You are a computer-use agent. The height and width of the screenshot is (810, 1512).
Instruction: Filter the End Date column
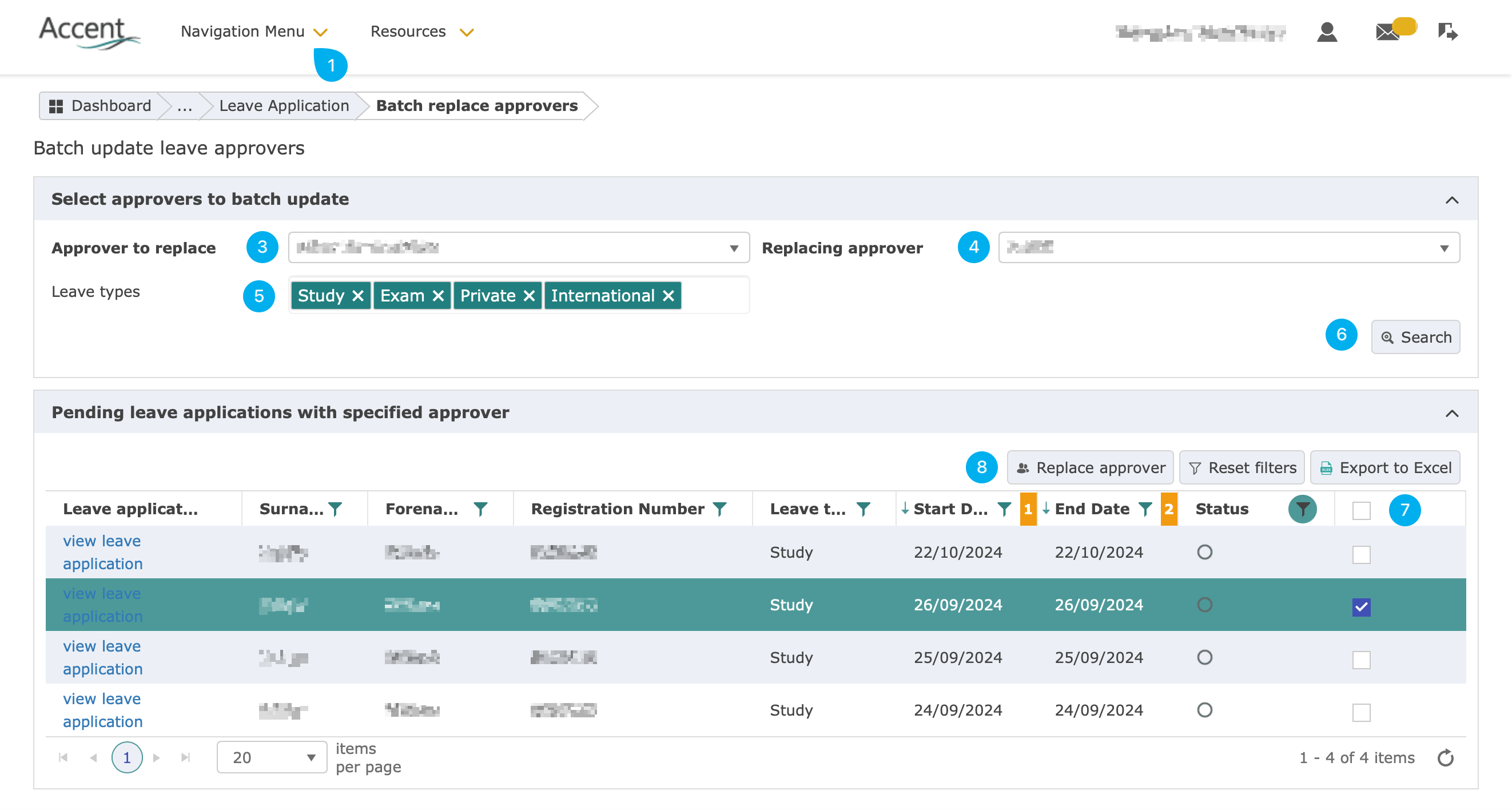coord(1145,509)
